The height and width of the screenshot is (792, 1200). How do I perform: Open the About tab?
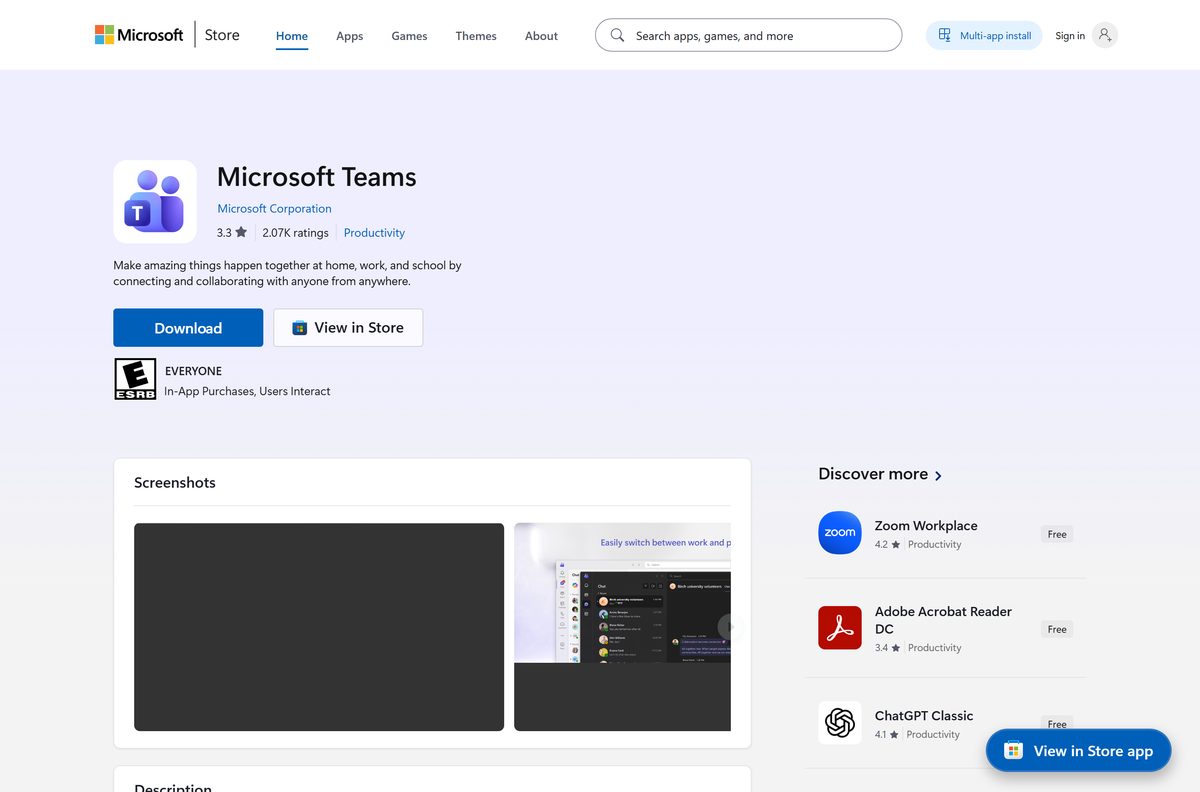[x=541, y=36]
